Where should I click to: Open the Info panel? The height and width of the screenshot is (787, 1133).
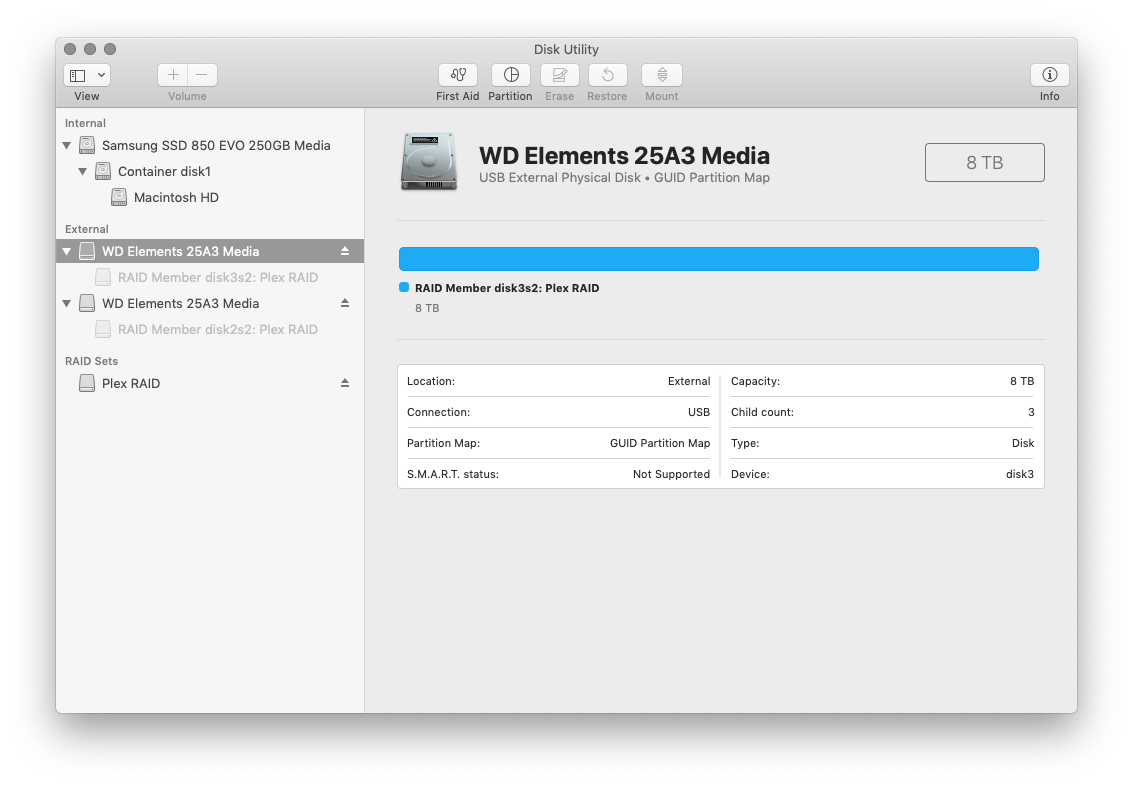[x=1049, y=75]
